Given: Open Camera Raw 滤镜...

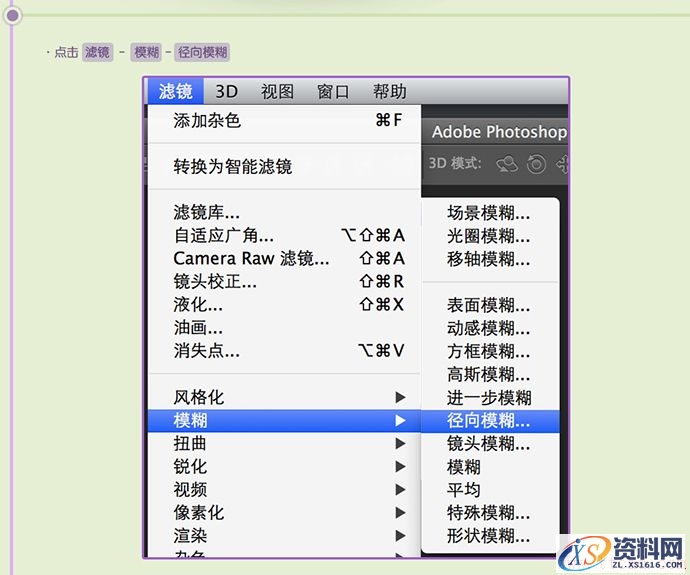Looking at the screenshot, I should click(x=284, y=258).
